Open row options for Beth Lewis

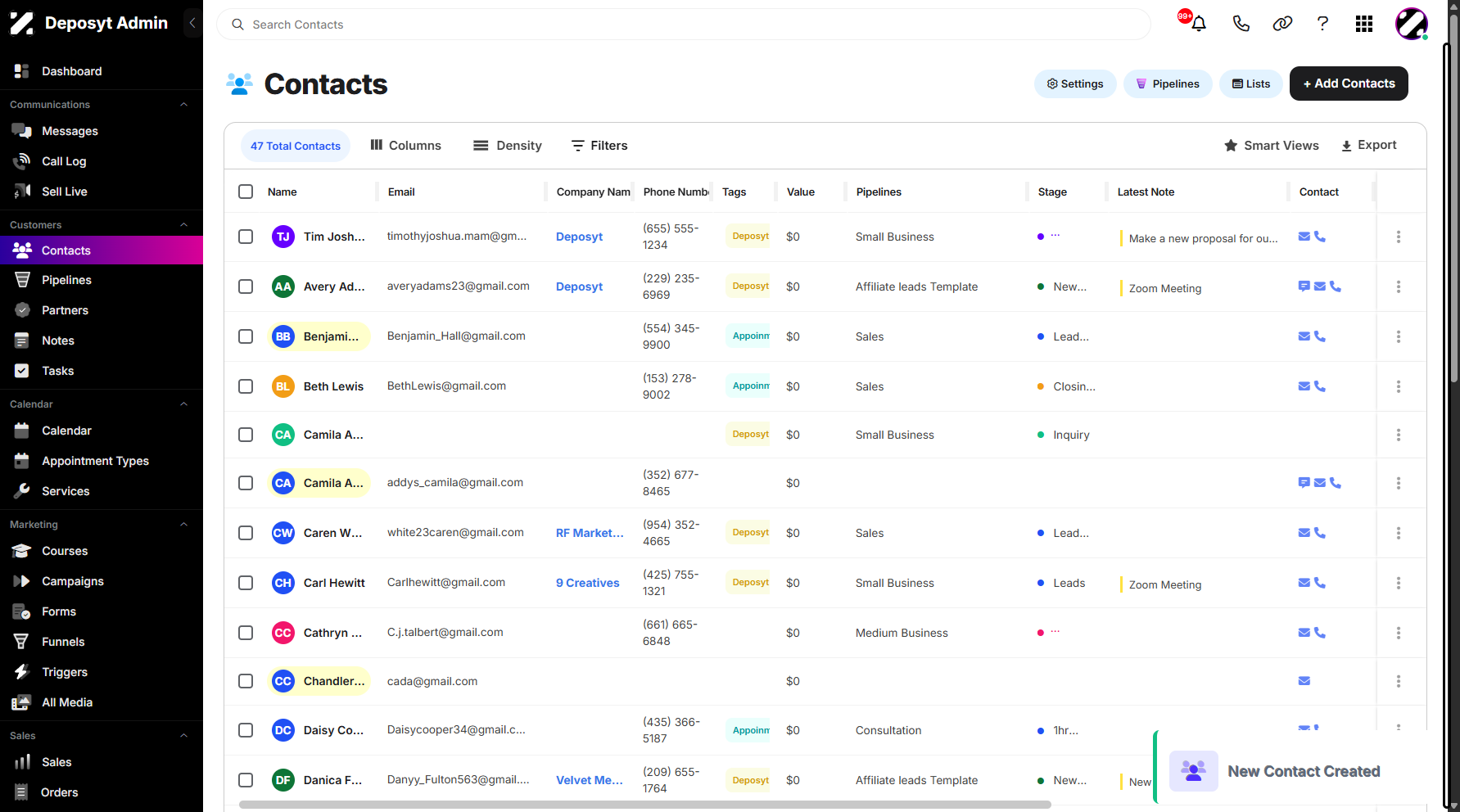pos(1399,386)
